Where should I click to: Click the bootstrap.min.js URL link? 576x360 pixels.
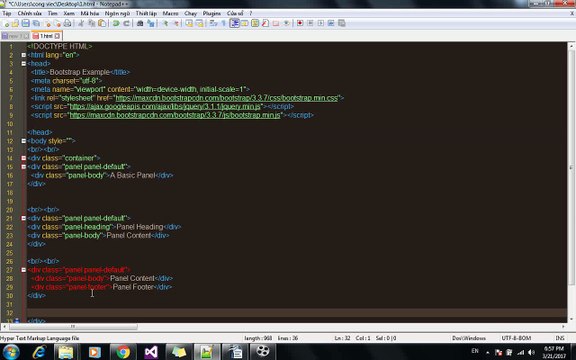pos(175,115)
